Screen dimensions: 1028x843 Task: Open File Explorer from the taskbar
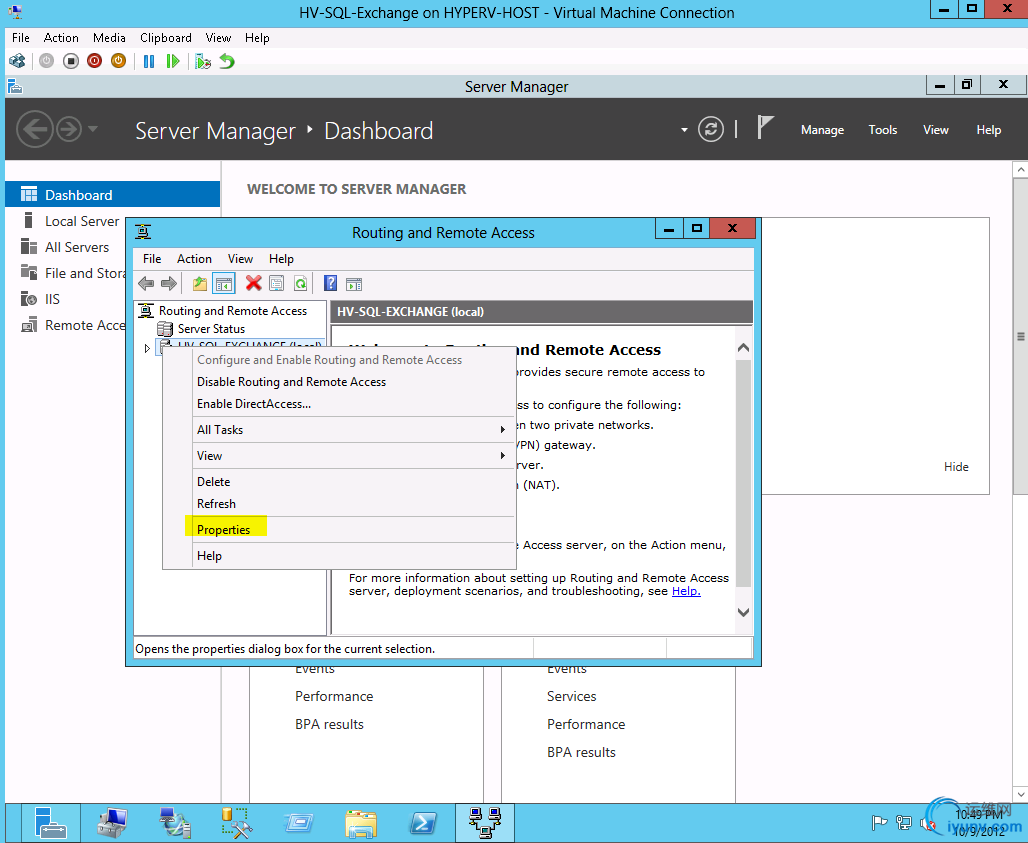point(361,823)
